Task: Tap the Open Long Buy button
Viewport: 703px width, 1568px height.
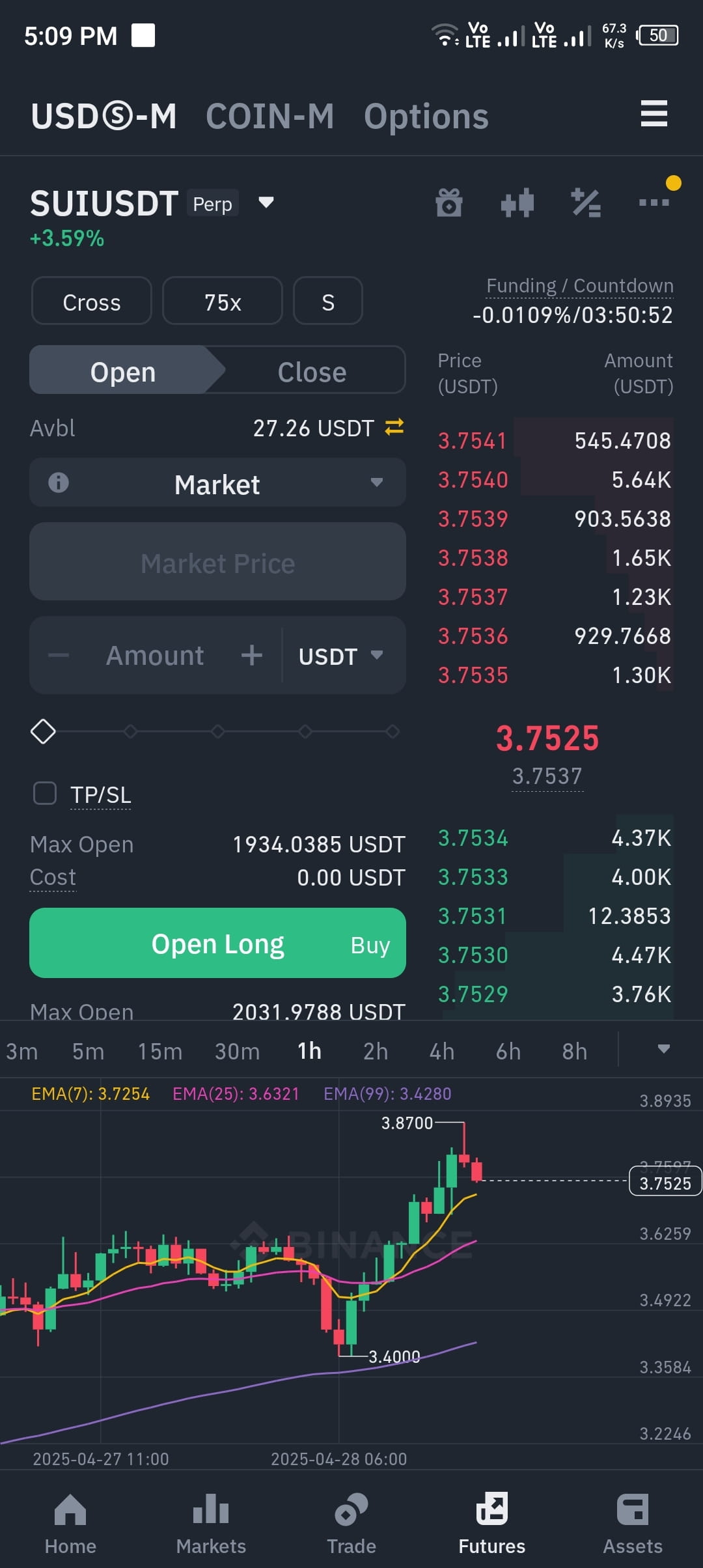Action: (217, 943)
